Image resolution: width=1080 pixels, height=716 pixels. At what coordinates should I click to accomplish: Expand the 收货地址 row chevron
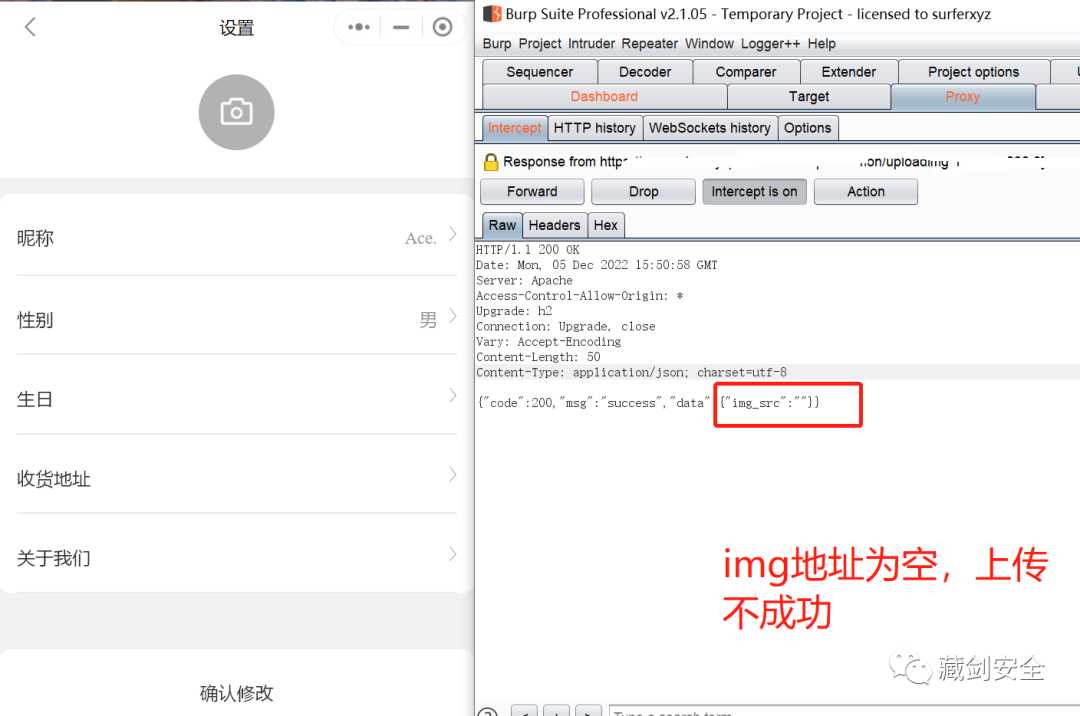[x=453, y=474]
